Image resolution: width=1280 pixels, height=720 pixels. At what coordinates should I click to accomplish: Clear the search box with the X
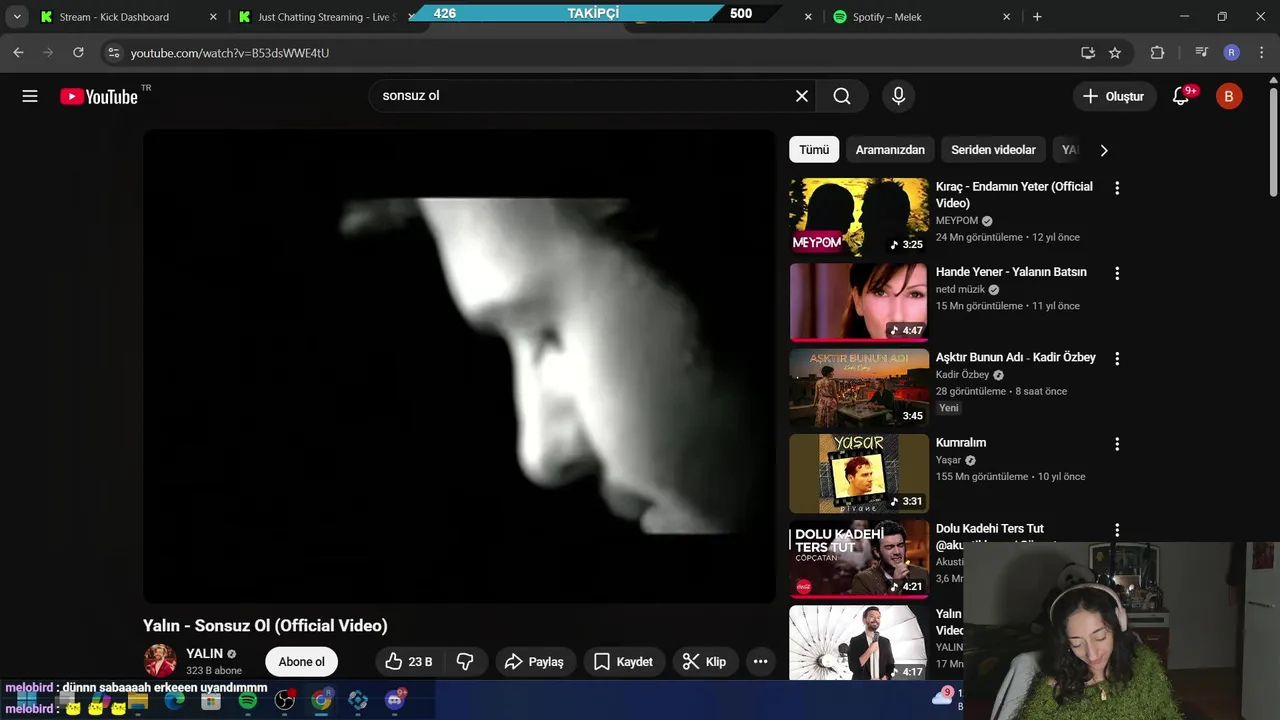point(802,96)
